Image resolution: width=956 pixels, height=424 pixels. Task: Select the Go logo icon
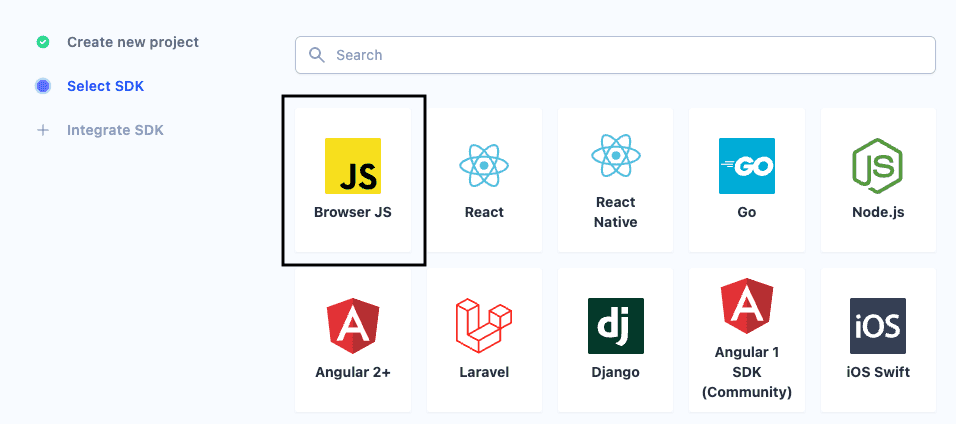[x=746, y=166]
